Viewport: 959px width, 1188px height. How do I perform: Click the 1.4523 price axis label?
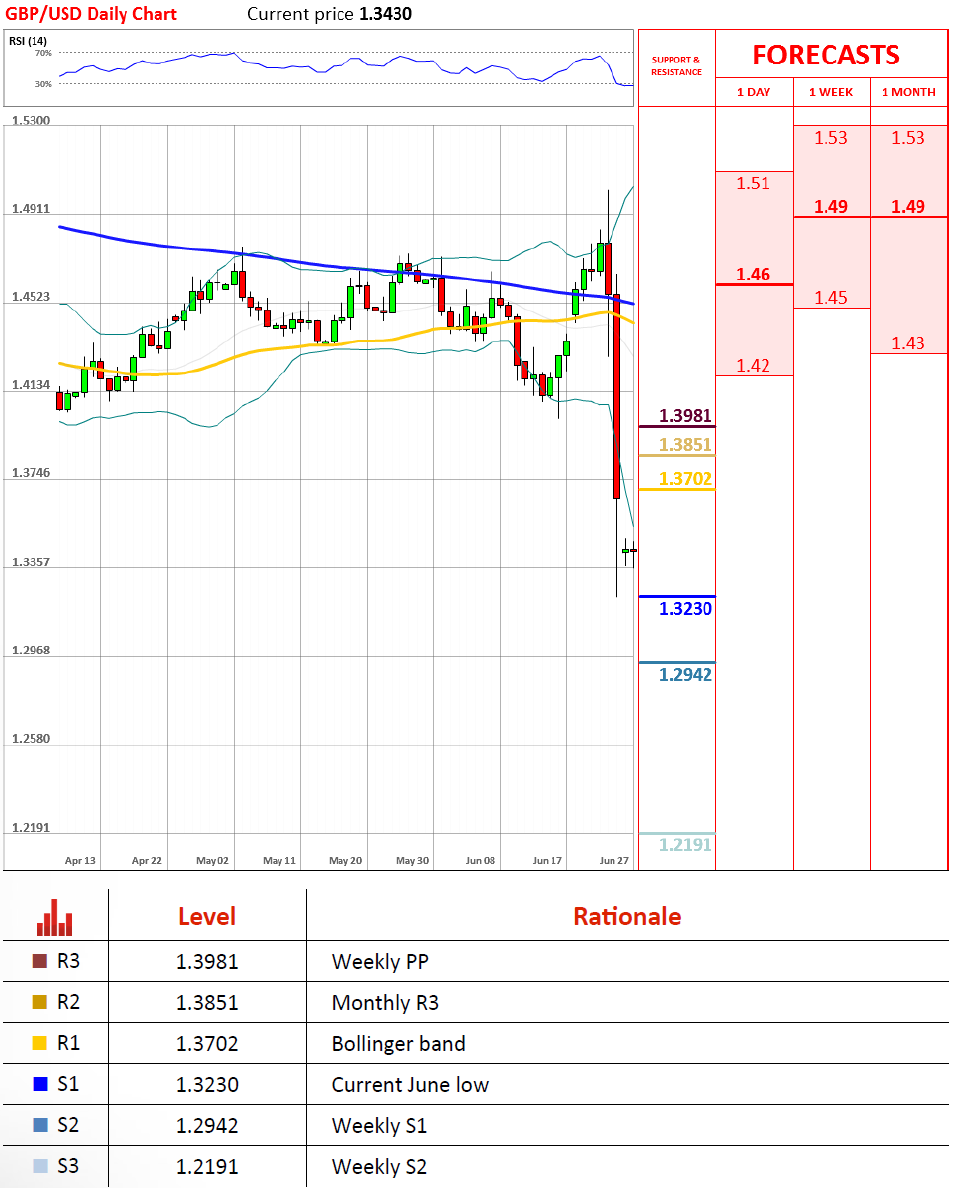coord(31,296)
